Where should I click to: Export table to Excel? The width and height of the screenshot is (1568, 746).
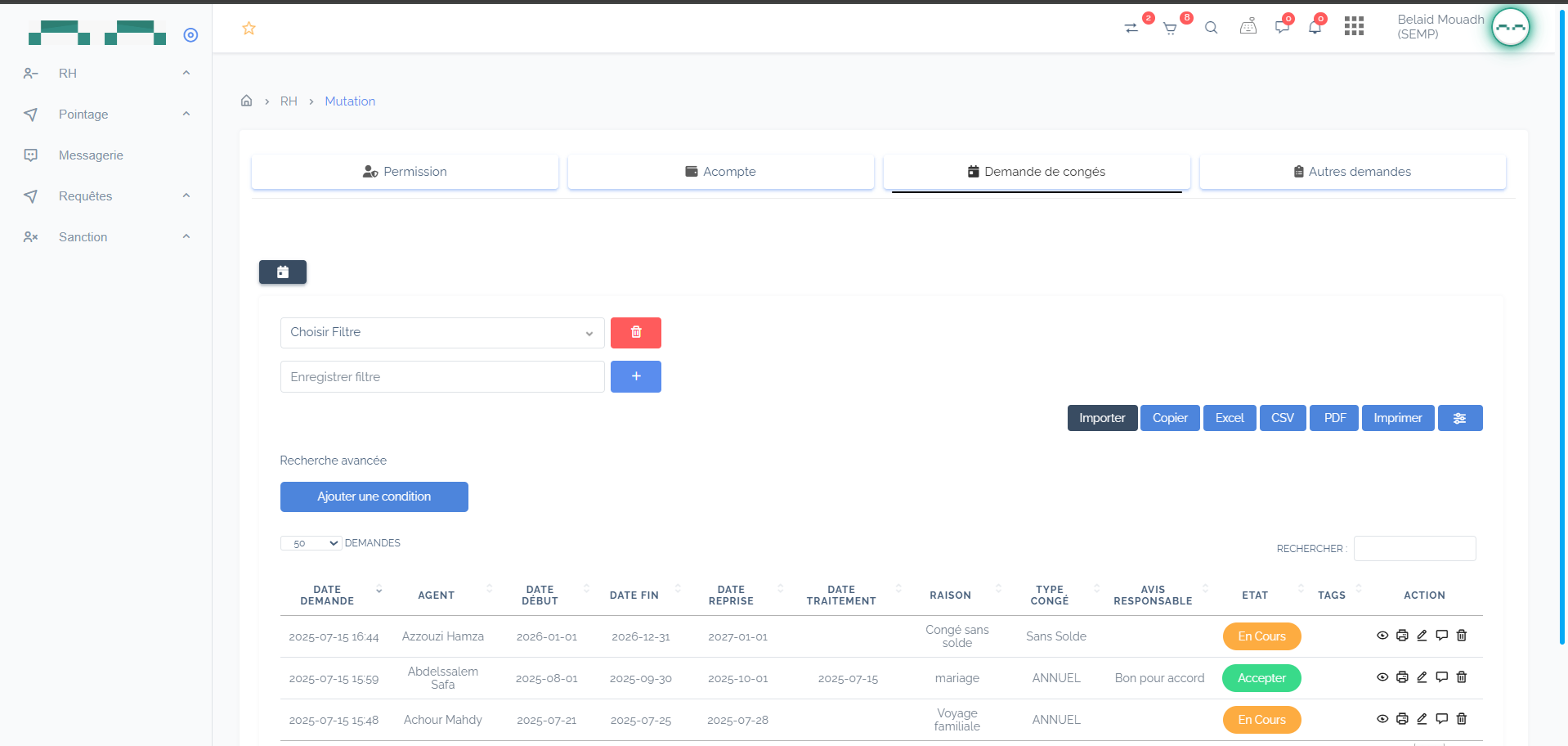click(1230, 418)
